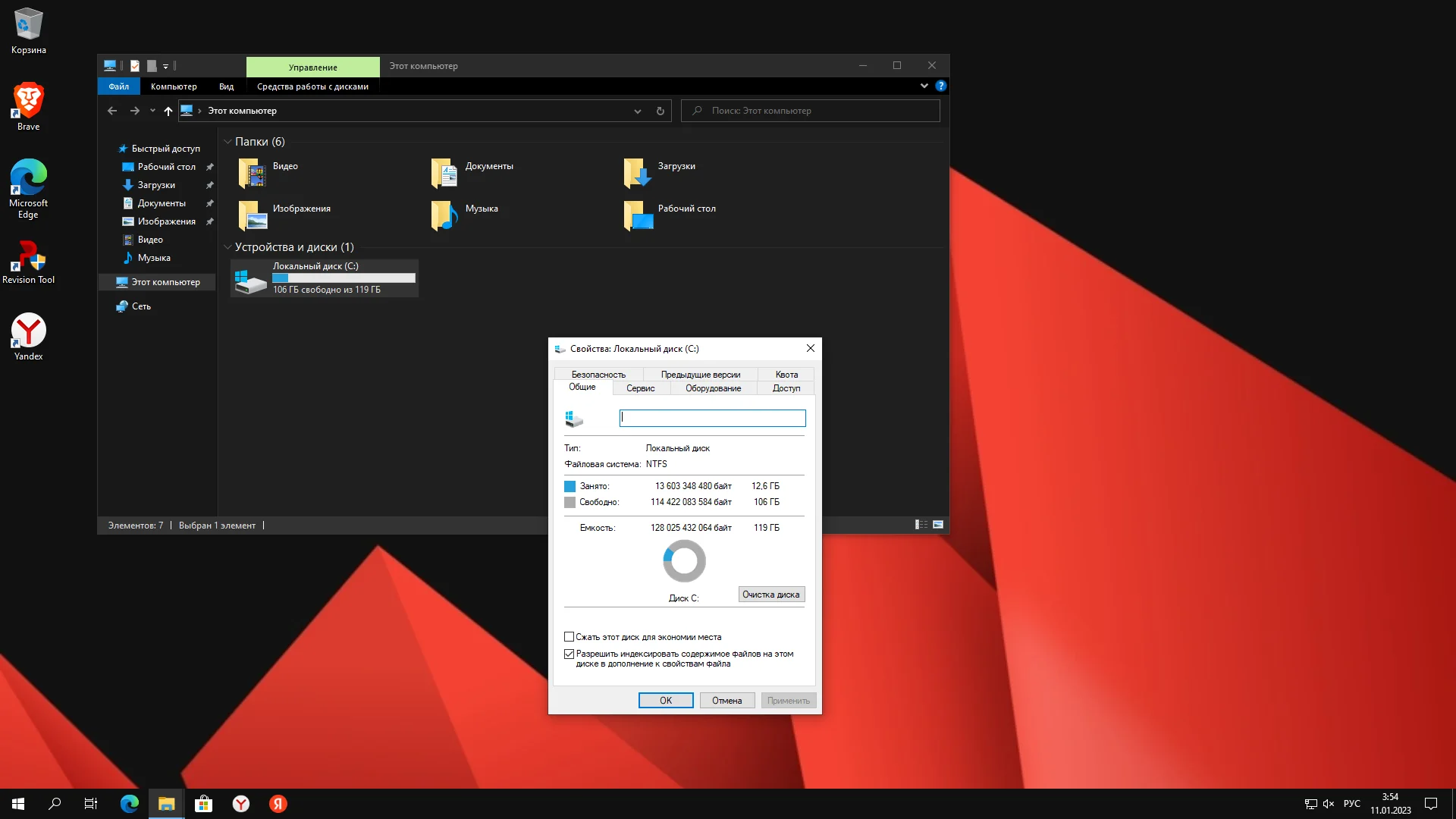
Task: Expand the ribbon with chevron arrow
Action: (924, 86)
